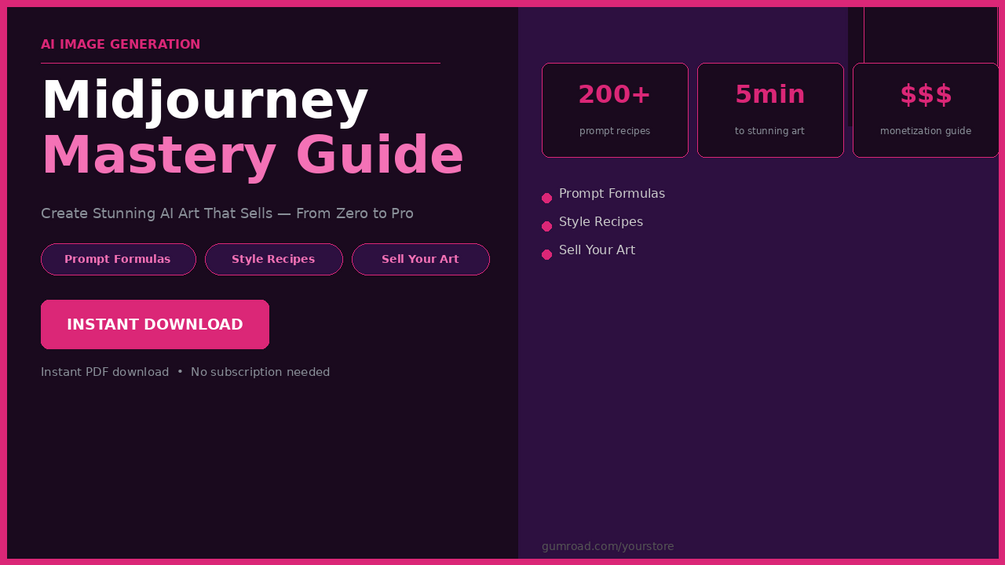Select the Style Recipes pill tag
Screen dimensions: 1005x565
point(274,259)
